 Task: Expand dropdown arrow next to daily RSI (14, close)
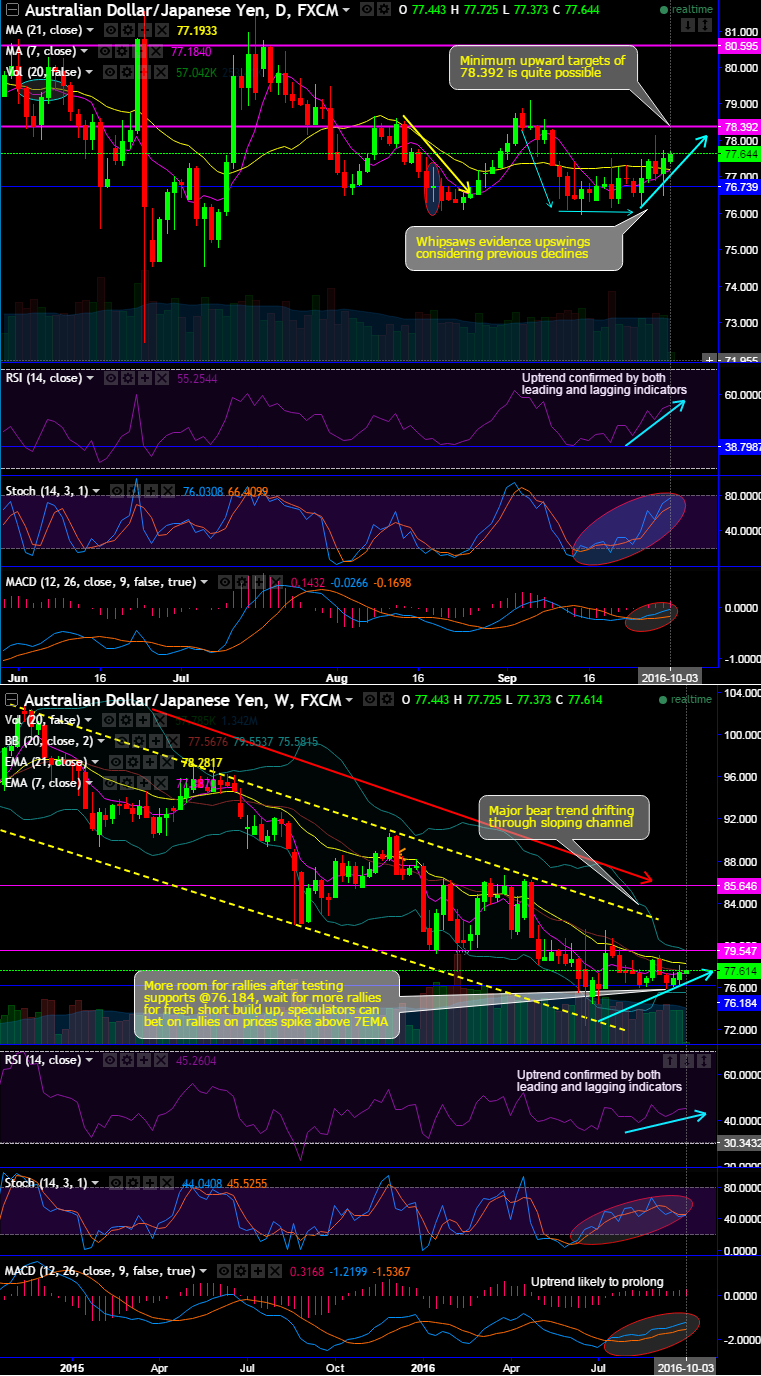point(90,378)
